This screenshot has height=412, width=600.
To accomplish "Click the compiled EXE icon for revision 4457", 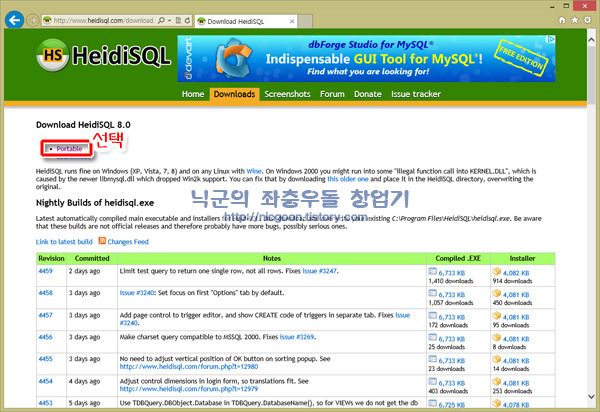I will click(x=432, y=315).
